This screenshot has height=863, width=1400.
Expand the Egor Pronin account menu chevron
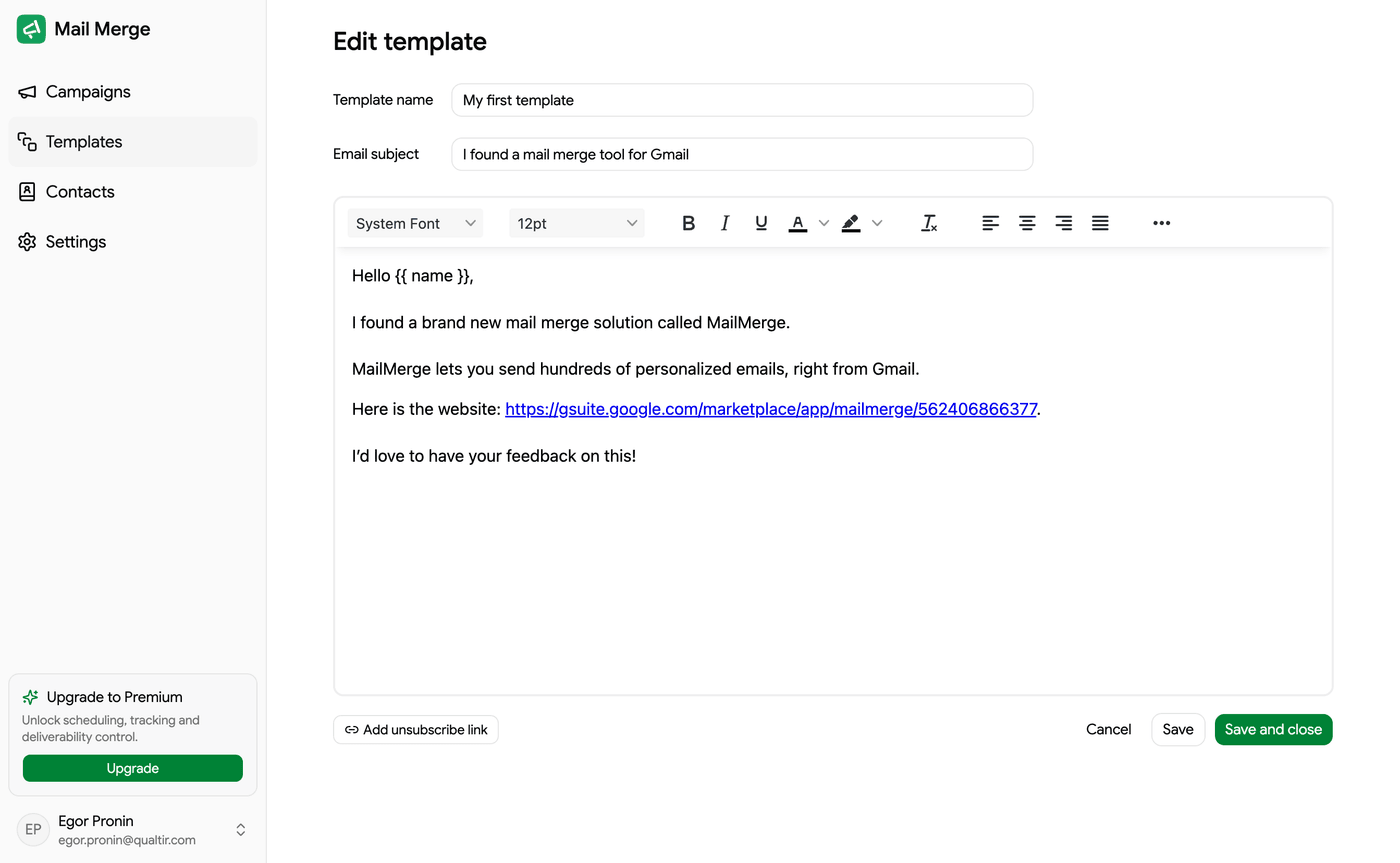click(x=241, y=830)
